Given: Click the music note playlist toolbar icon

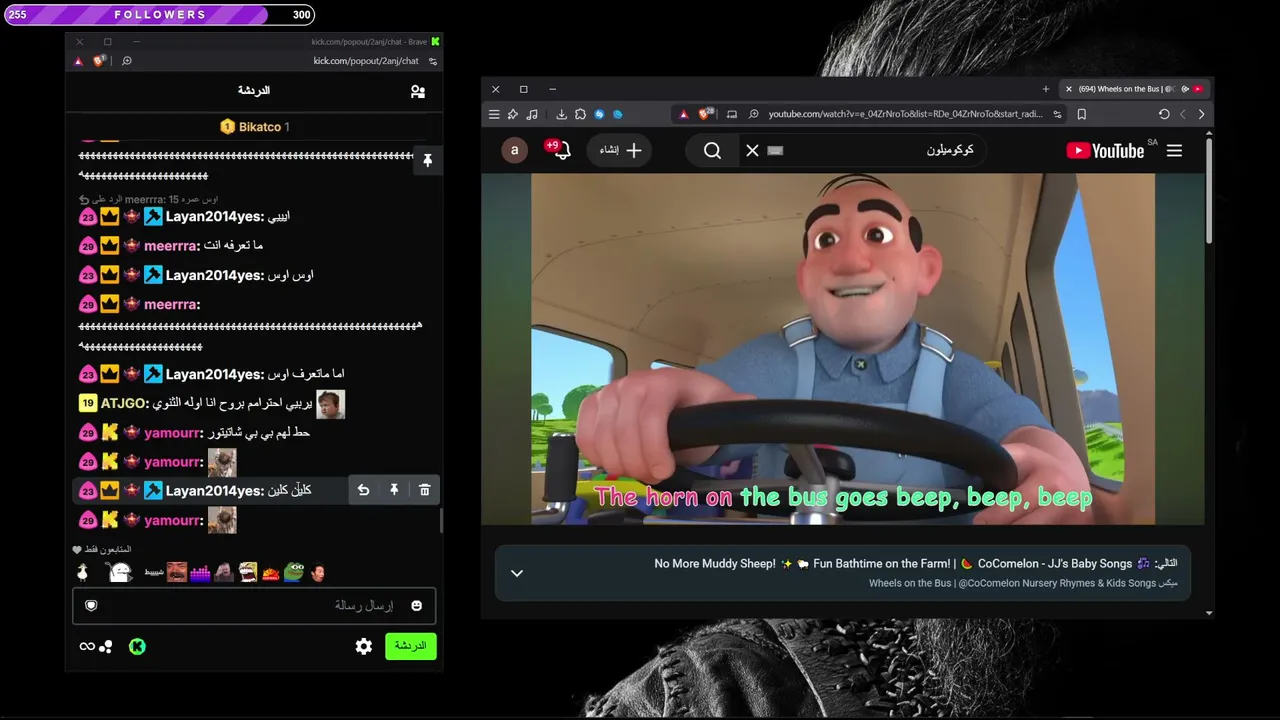Looking at the screenshot, I should tap(532, 114).
